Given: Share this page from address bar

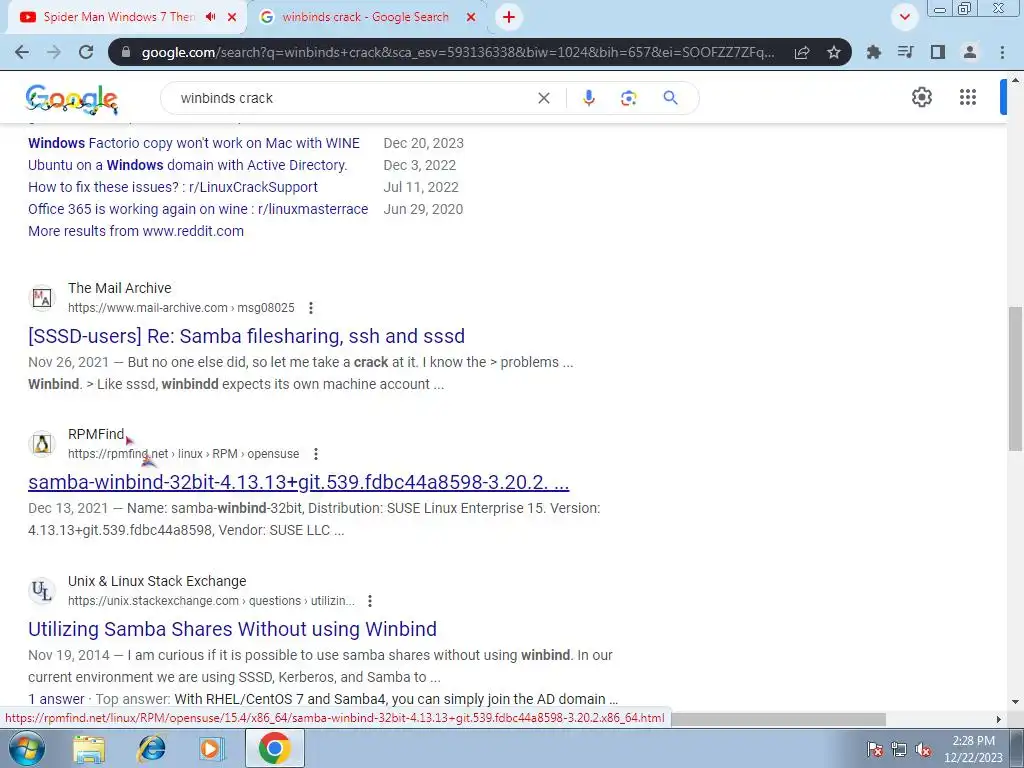Looking at the screenshot, I should (802, 52).
